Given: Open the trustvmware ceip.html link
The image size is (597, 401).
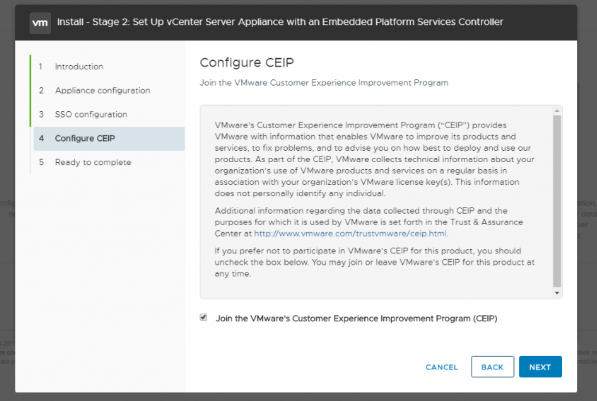Looking at the screenshot, I should 351,233.
